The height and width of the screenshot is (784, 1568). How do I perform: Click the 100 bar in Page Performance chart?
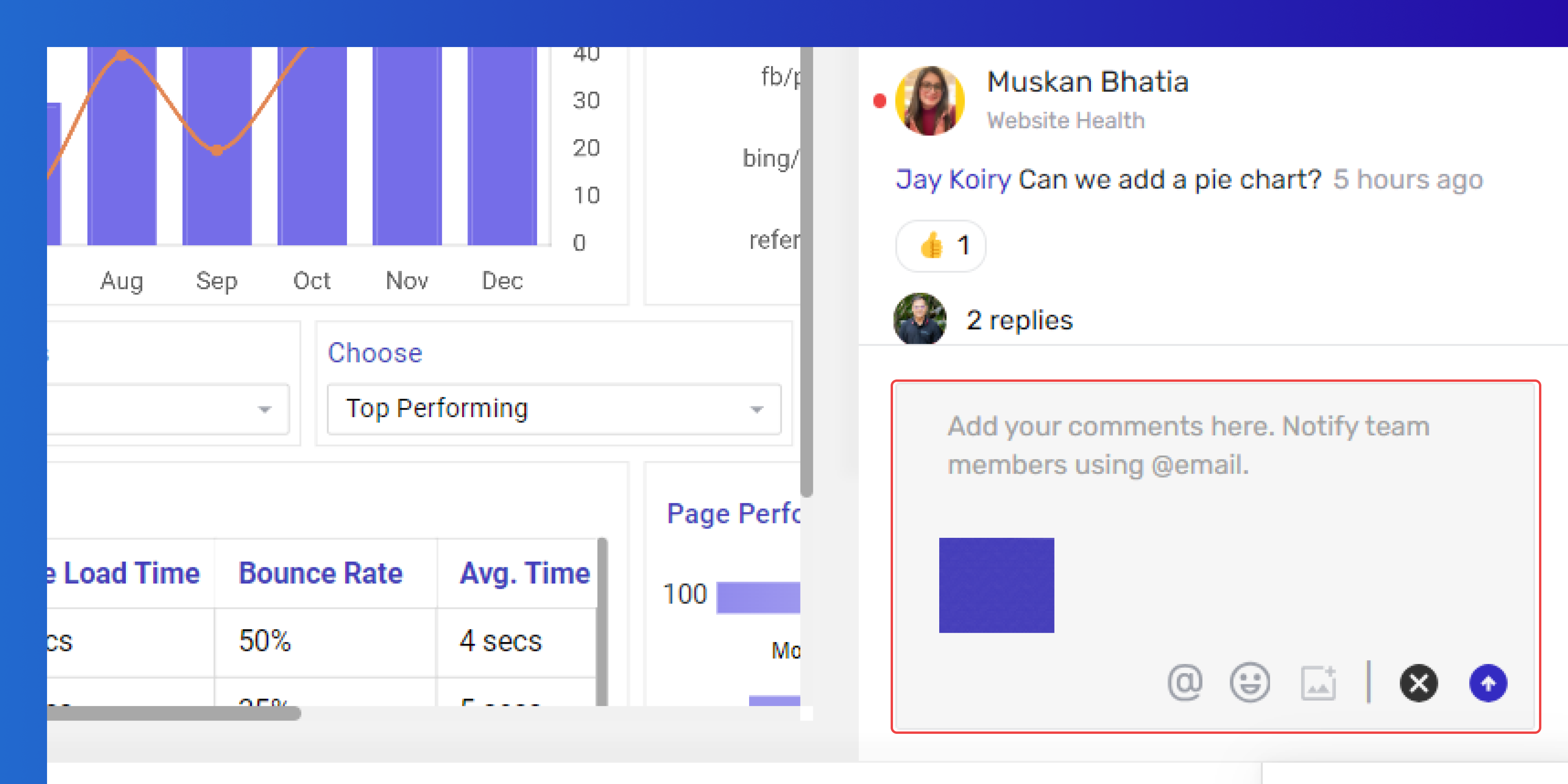(x=759, y=598)
